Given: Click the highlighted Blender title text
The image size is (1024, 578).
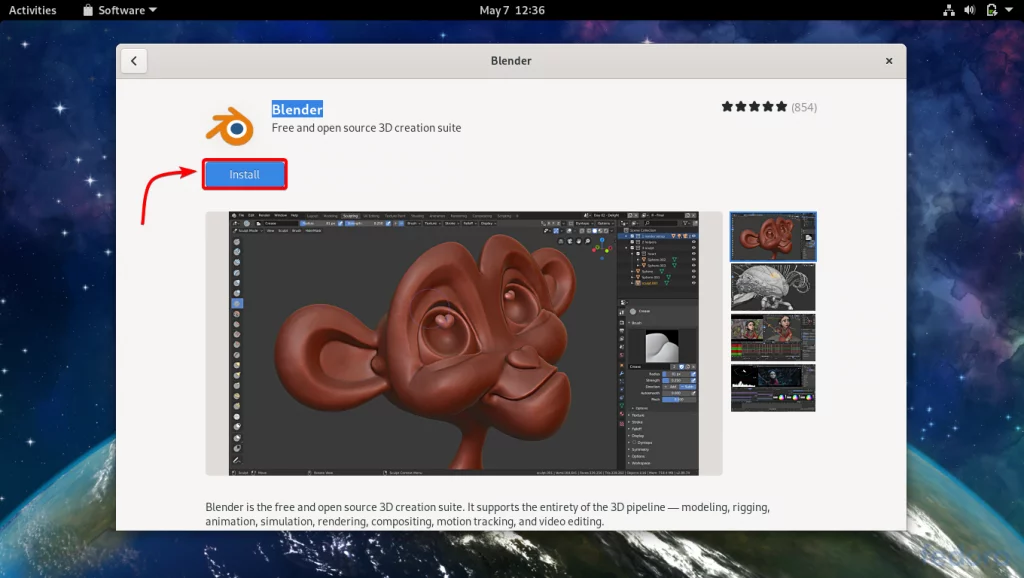Looking at the screenshot, I should (x=297, y=109).
